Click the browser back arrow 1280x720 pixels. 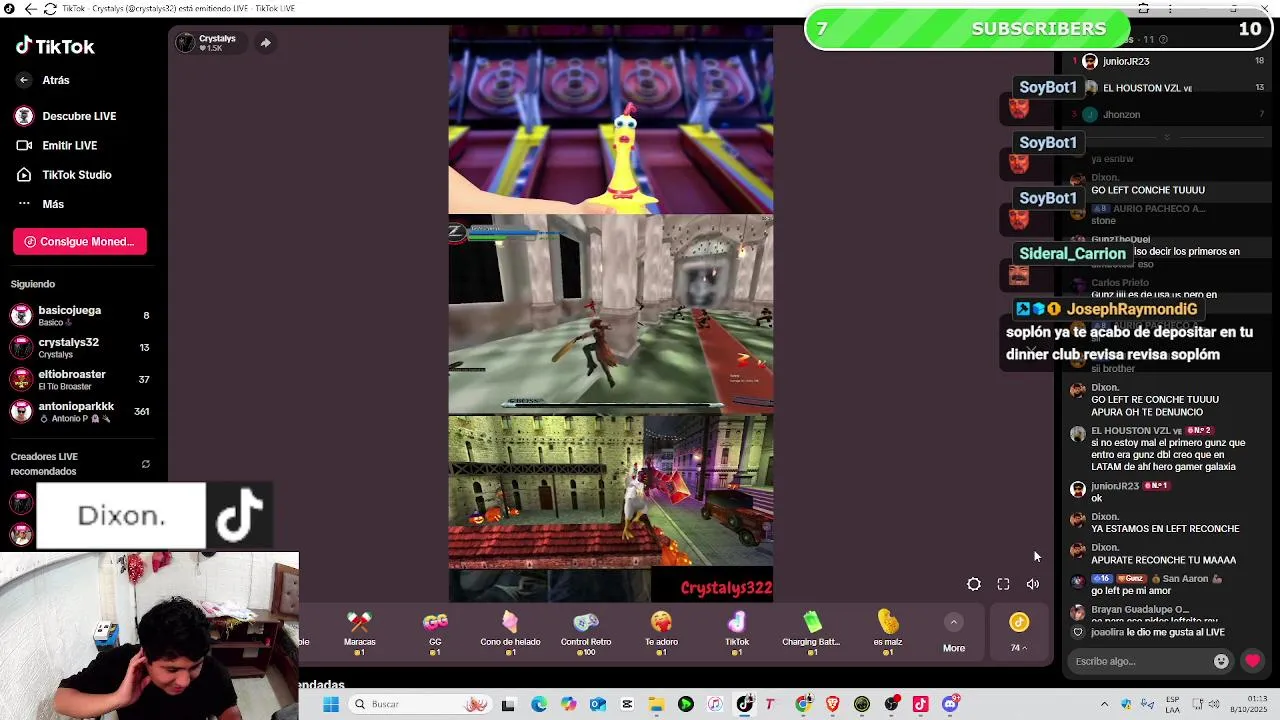click(30, 8)
